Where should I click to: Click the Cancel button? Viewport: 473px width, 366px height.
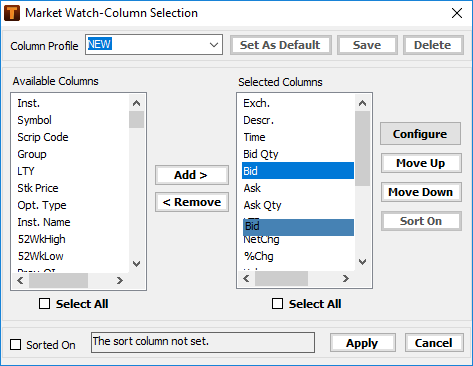(x=434, y=343)
